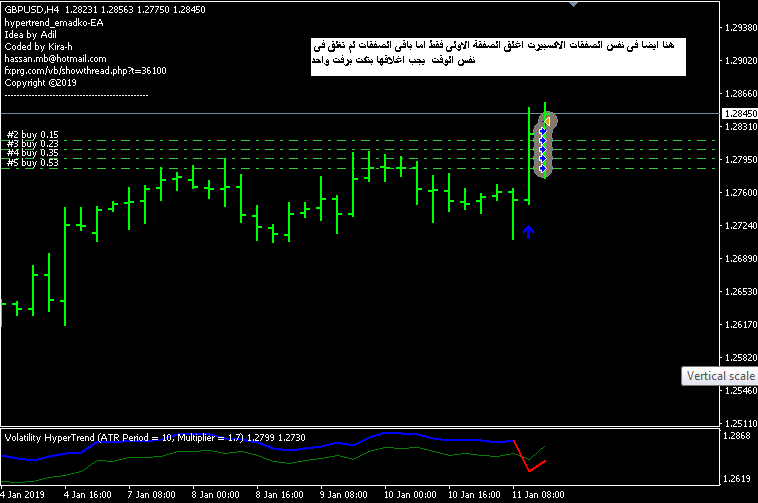Select the #2 buy 0.15 order label

tap(33, 135)
